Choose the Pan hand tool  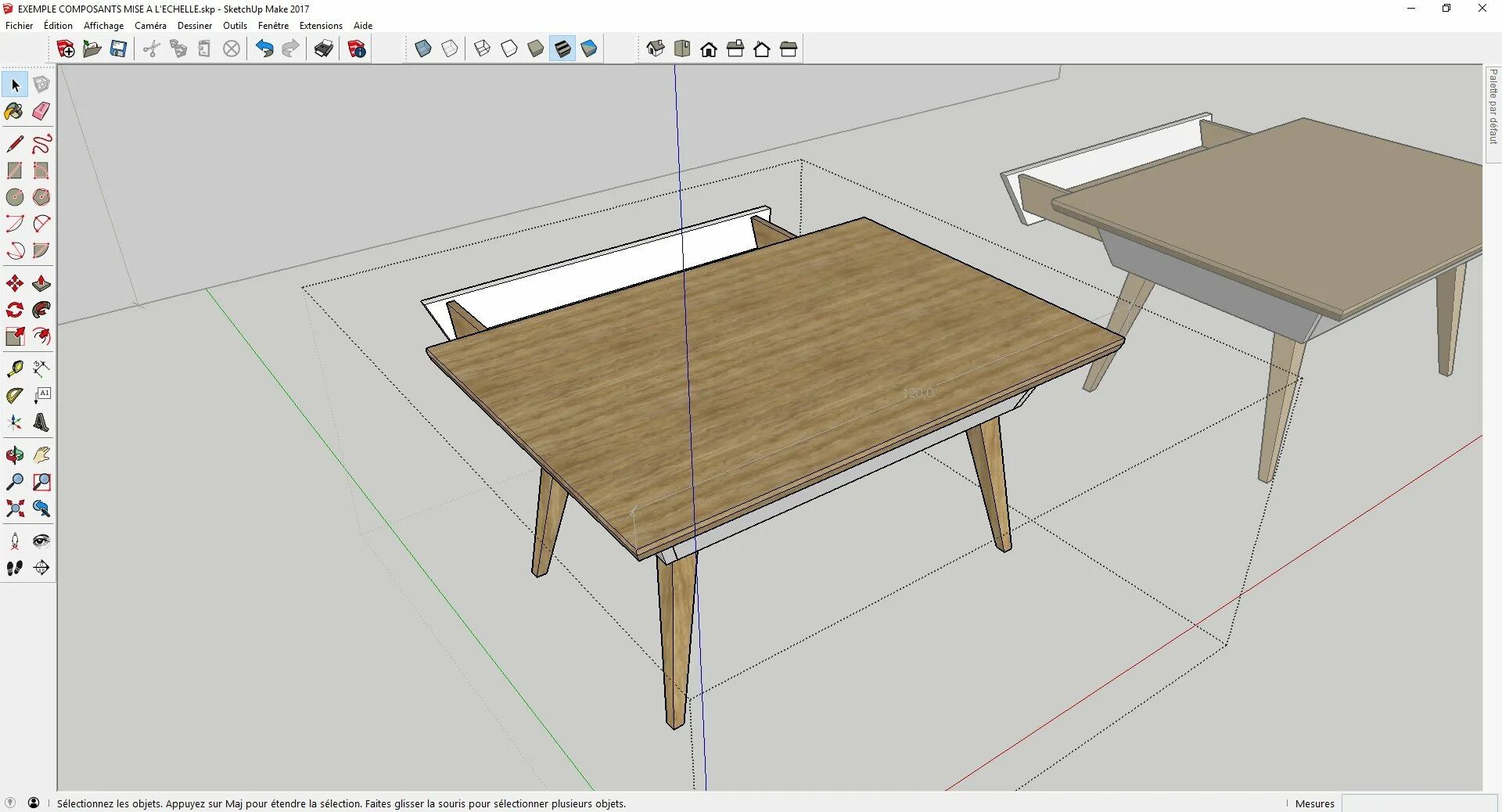(x=41, y=455)
